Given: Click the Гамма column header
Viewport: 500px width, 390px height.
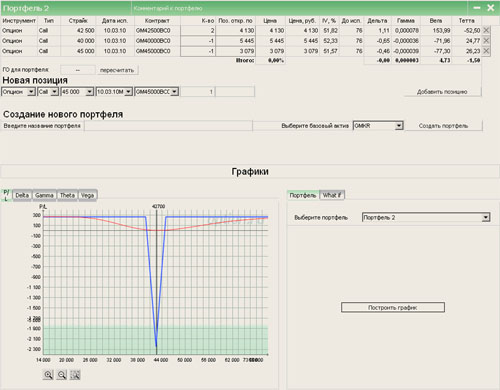Looking at the screenshot, I should click(406, 21).
